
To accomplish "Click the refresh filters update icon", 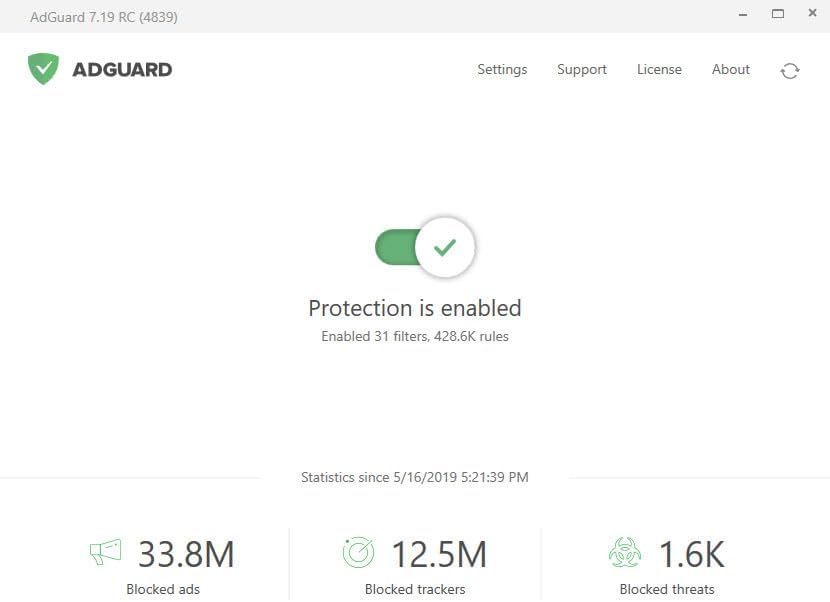I will point(790,70).
